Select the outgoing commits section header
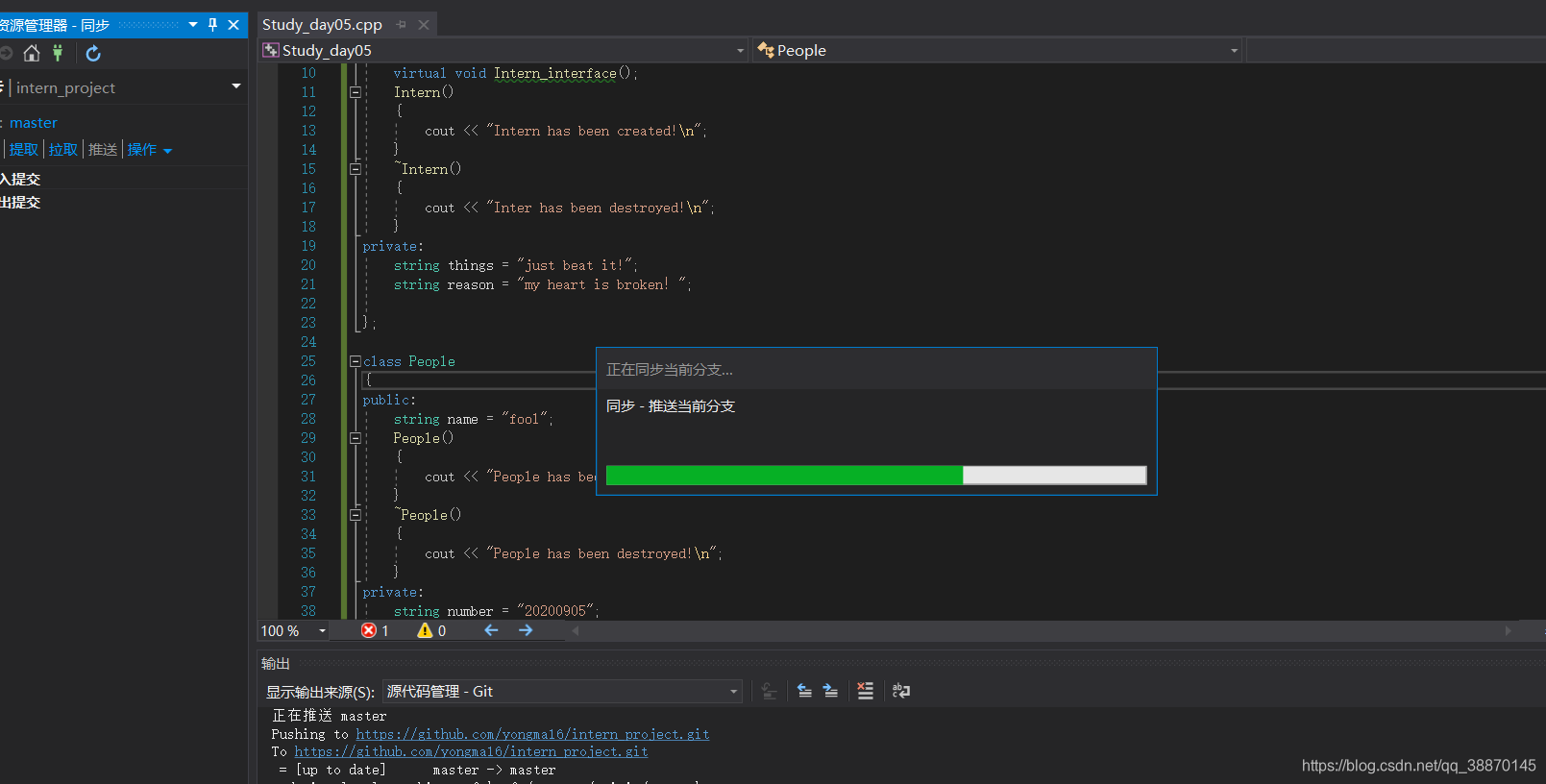This screenshot has height=784, width=1546. pyautogui.click(x=20, y=203)
